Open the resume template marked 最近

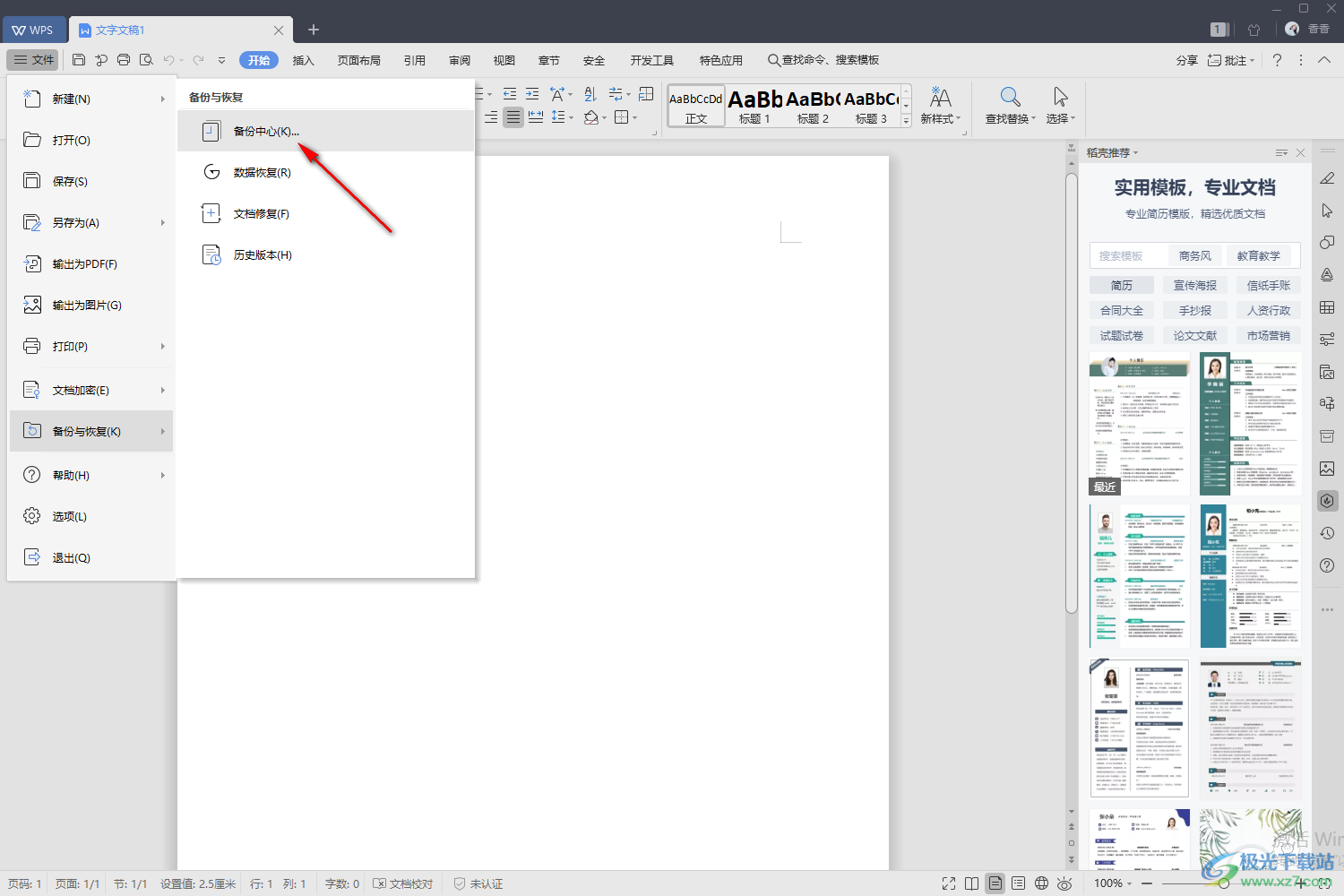click(1140, 424)
